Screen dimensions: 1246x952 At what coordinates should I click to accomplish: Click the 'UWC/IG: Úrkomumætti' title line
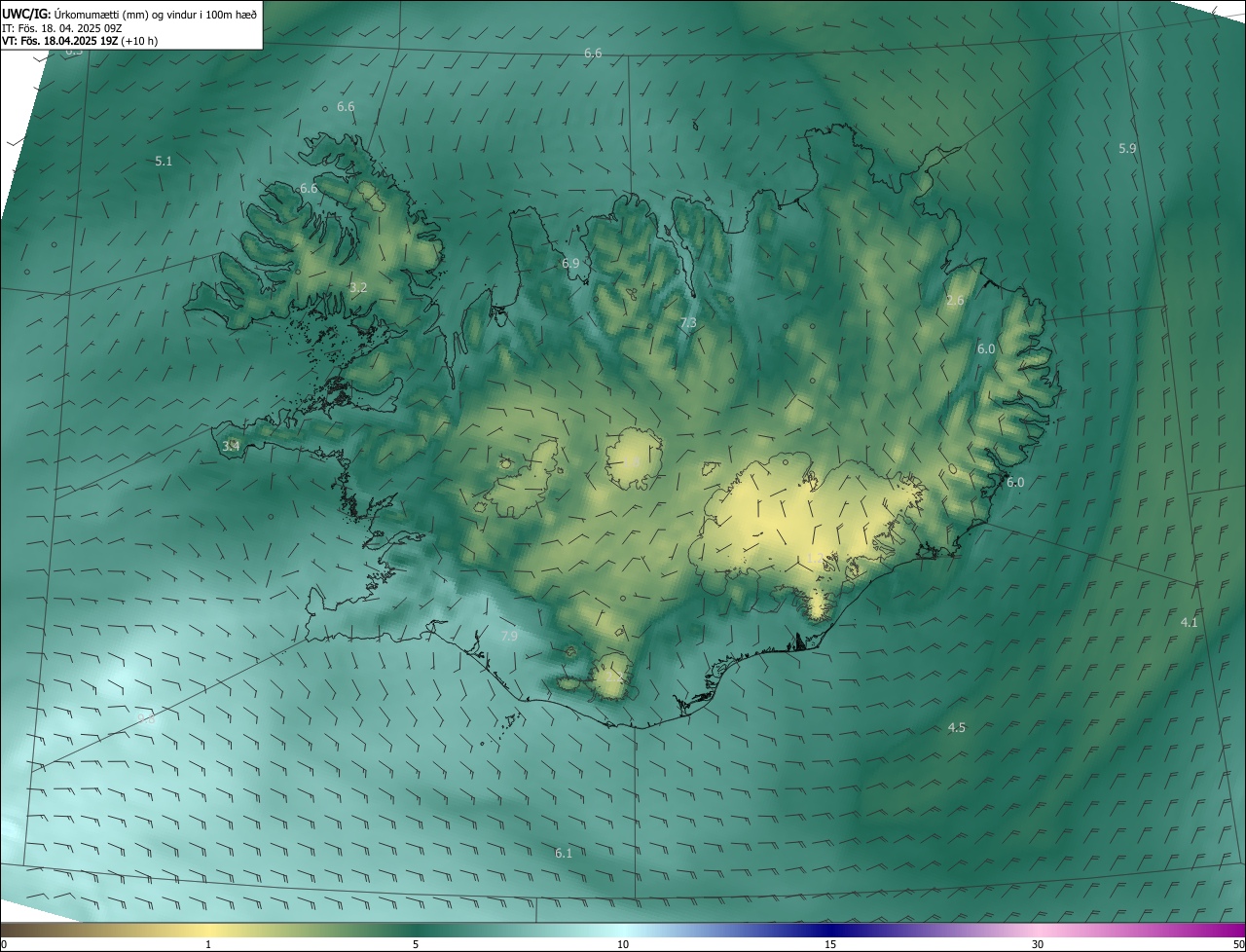(129, 13)
